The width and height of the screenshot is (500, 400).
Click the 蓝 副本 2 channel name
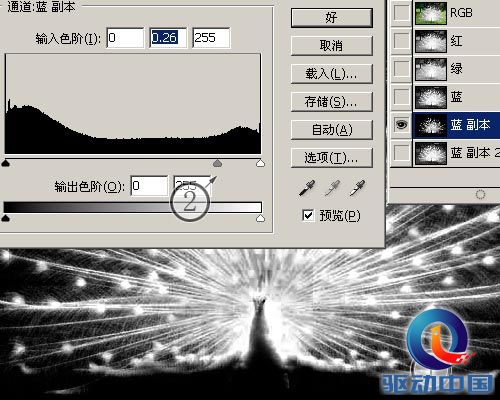click(475, 153)
